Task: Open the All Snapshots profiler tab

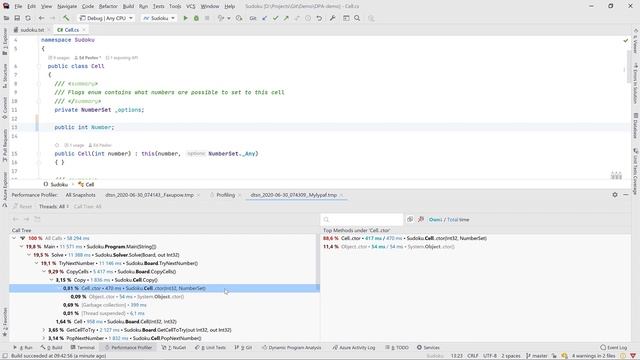Action: point(80,195)
